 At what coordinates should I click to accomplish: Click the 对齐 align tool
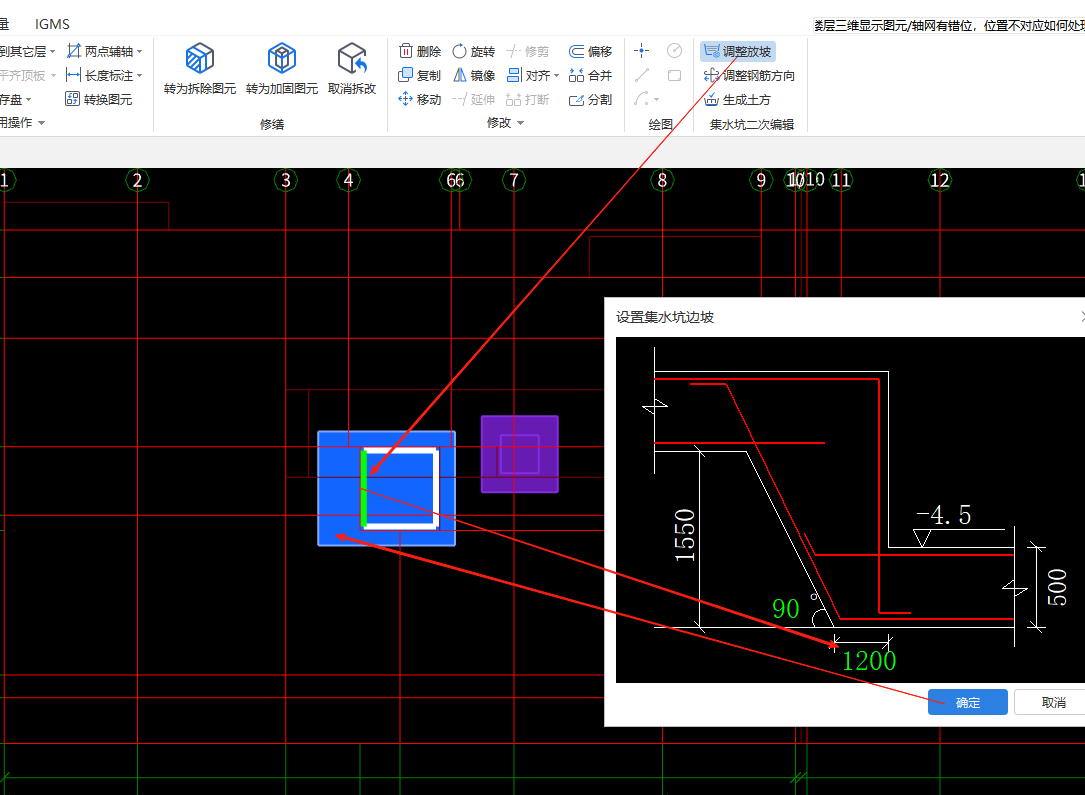click(x=529, y=75)
